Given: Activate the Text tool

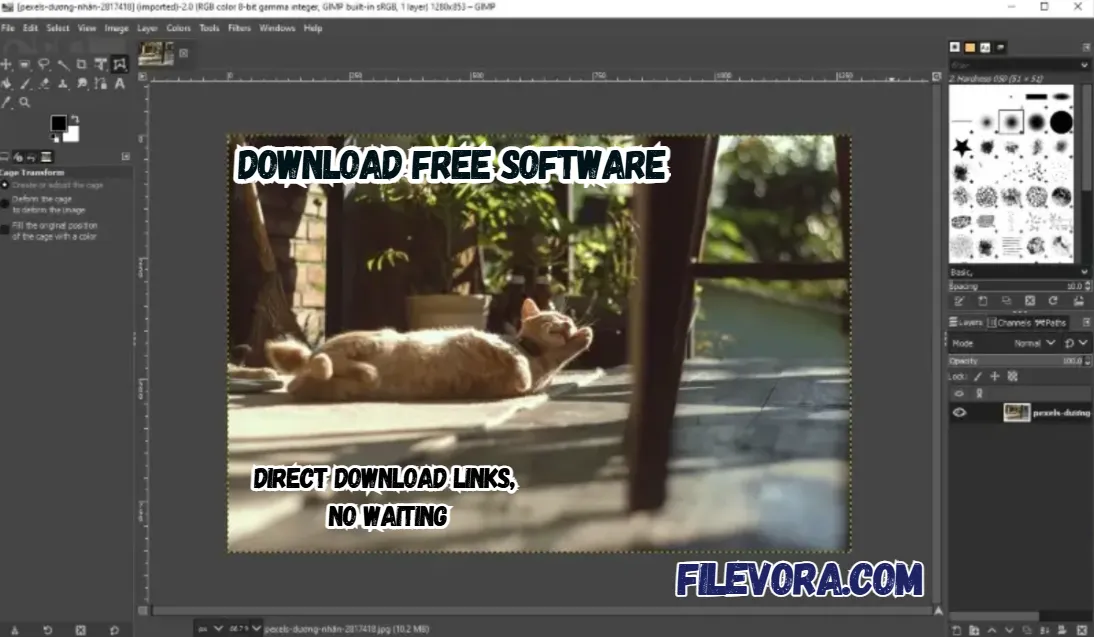Looking at the screenshot, I should tap(122, 84).
